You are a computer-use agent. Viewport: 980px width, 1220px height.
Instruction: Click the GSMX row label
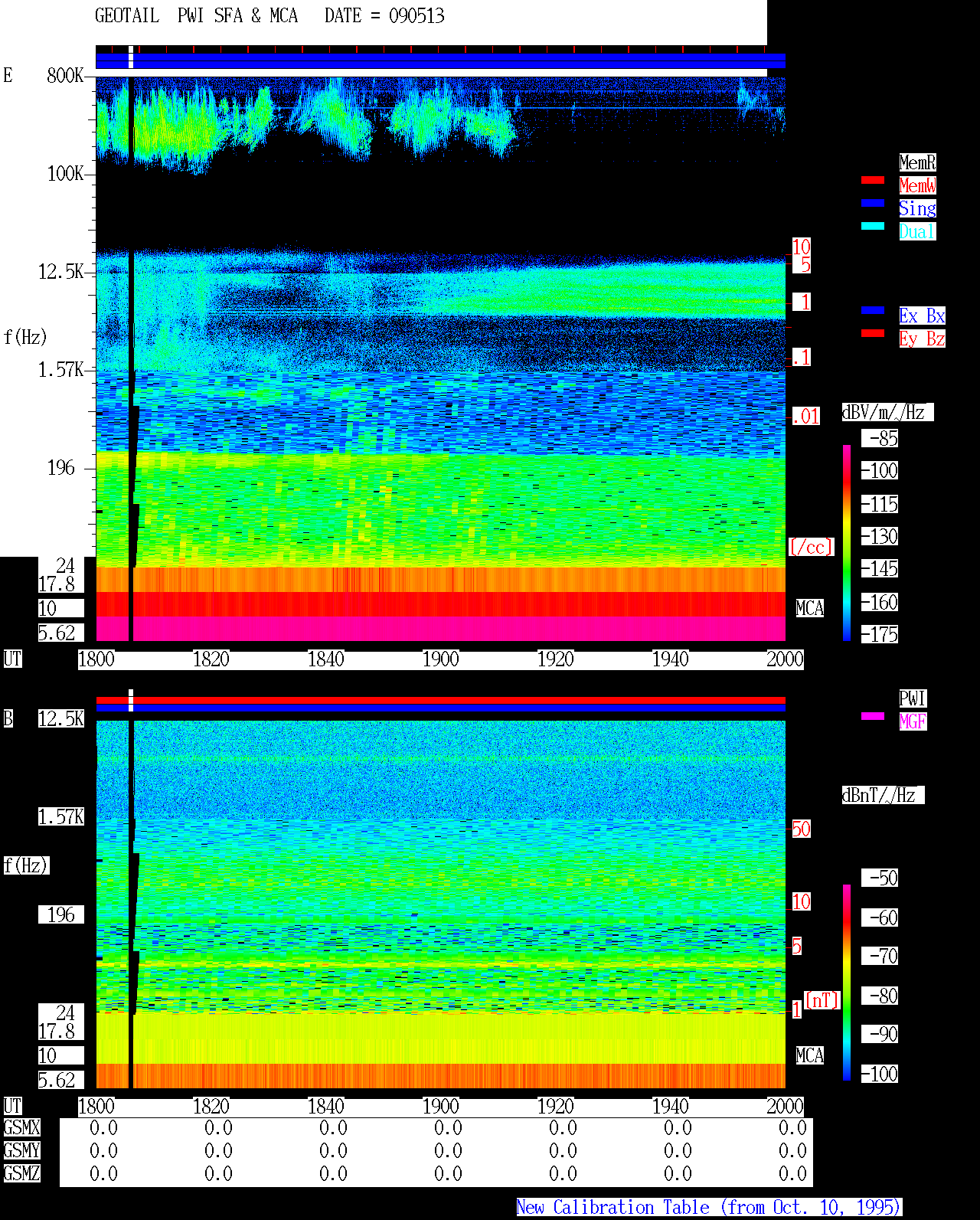point(21,1128)
